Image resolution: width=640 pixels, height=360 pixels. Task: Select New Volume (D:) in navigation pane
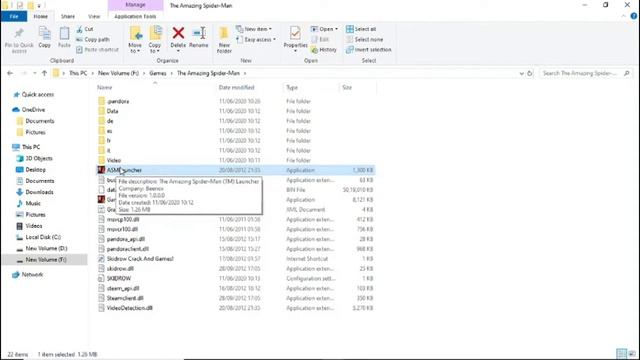tap(46, 248)
